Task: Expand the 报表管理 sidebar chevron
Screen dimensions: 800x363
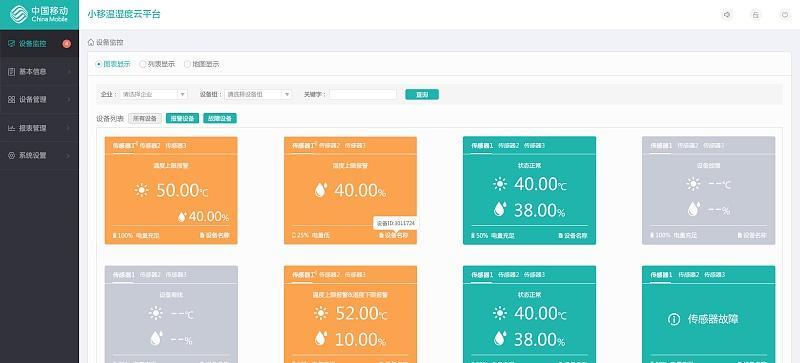Action: (x=69, y=128)
